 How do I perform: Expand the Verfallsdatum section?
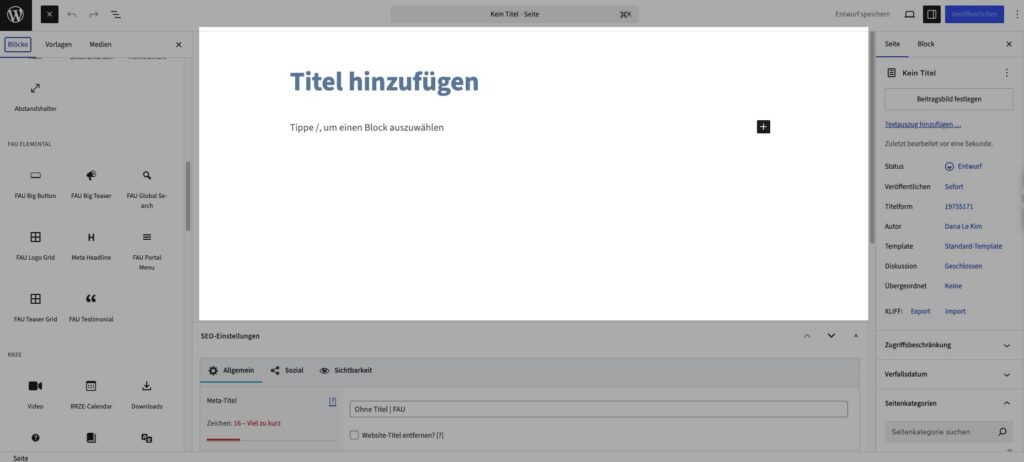[x=948, y=374]
